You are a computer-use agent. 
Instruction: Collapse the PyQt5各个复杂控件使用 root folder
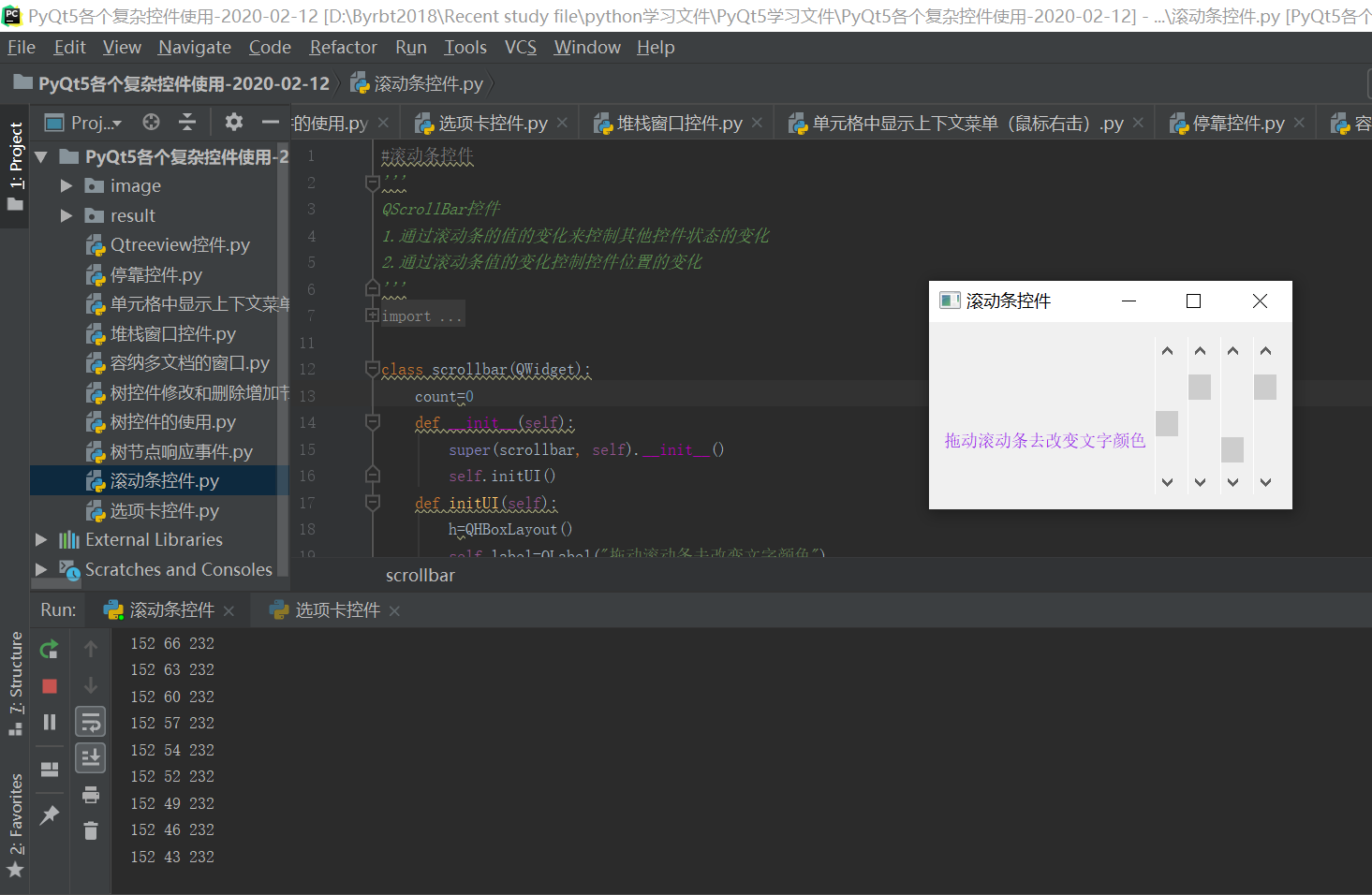[41, 156]
